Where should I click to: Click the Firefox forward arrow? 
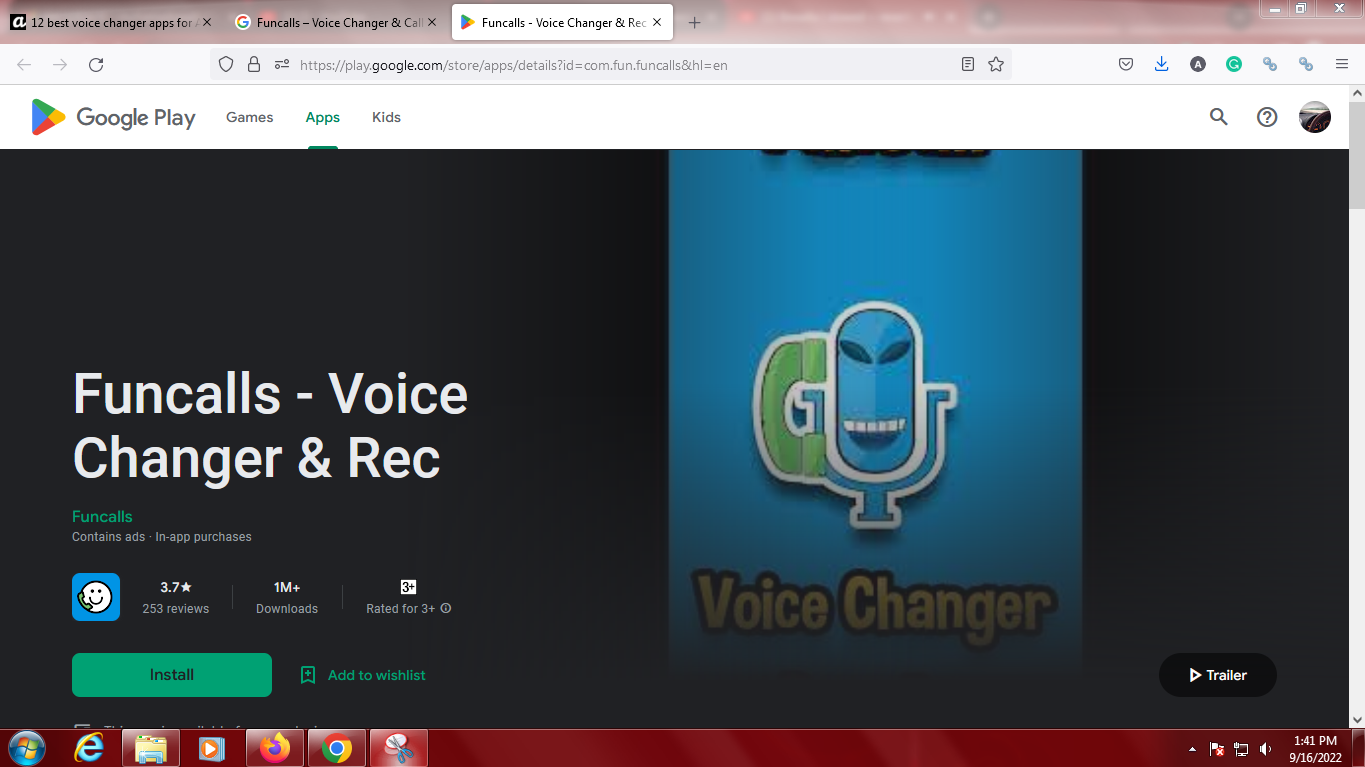(60, 64)
